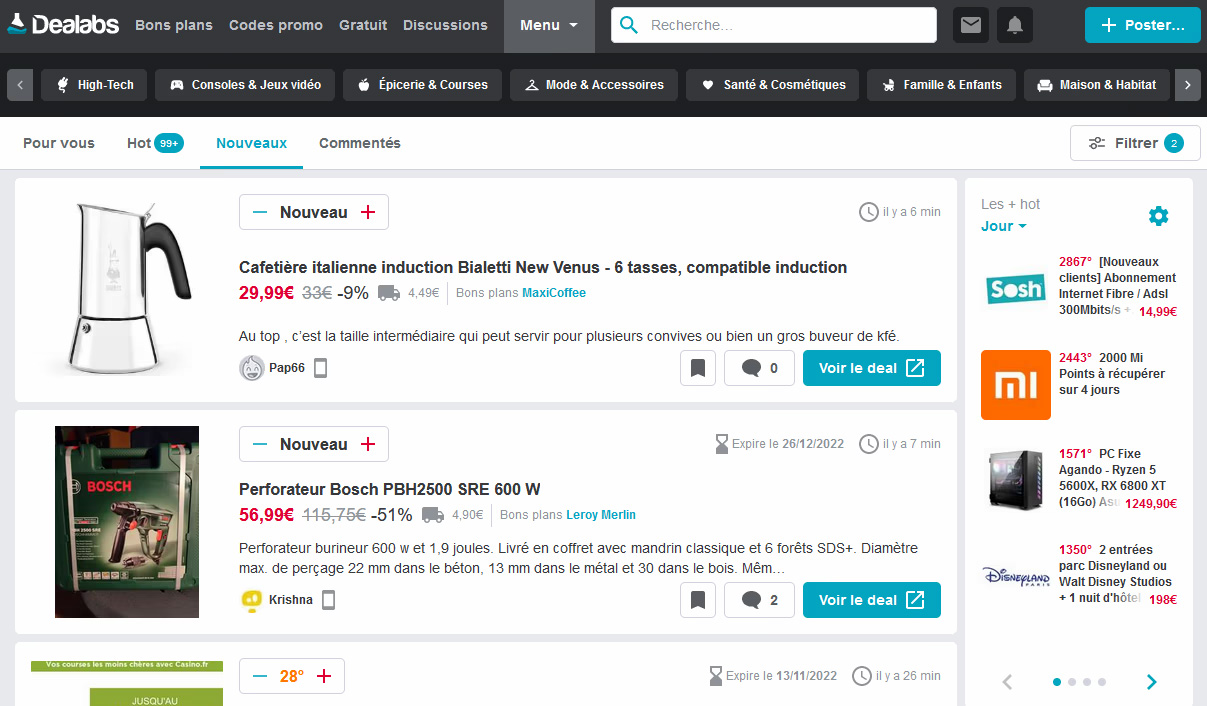The width and height of the screenshot is (1207, 706).
Task: Select the Nouveaux tab
Action: pyautogui.click(x=252, y=143)
